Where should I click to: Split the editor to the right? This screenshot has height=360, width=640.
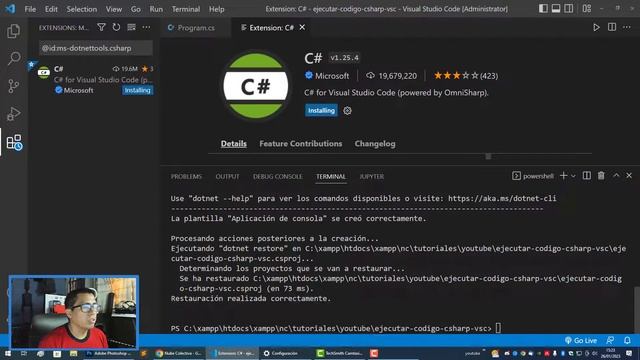(612, 27)
